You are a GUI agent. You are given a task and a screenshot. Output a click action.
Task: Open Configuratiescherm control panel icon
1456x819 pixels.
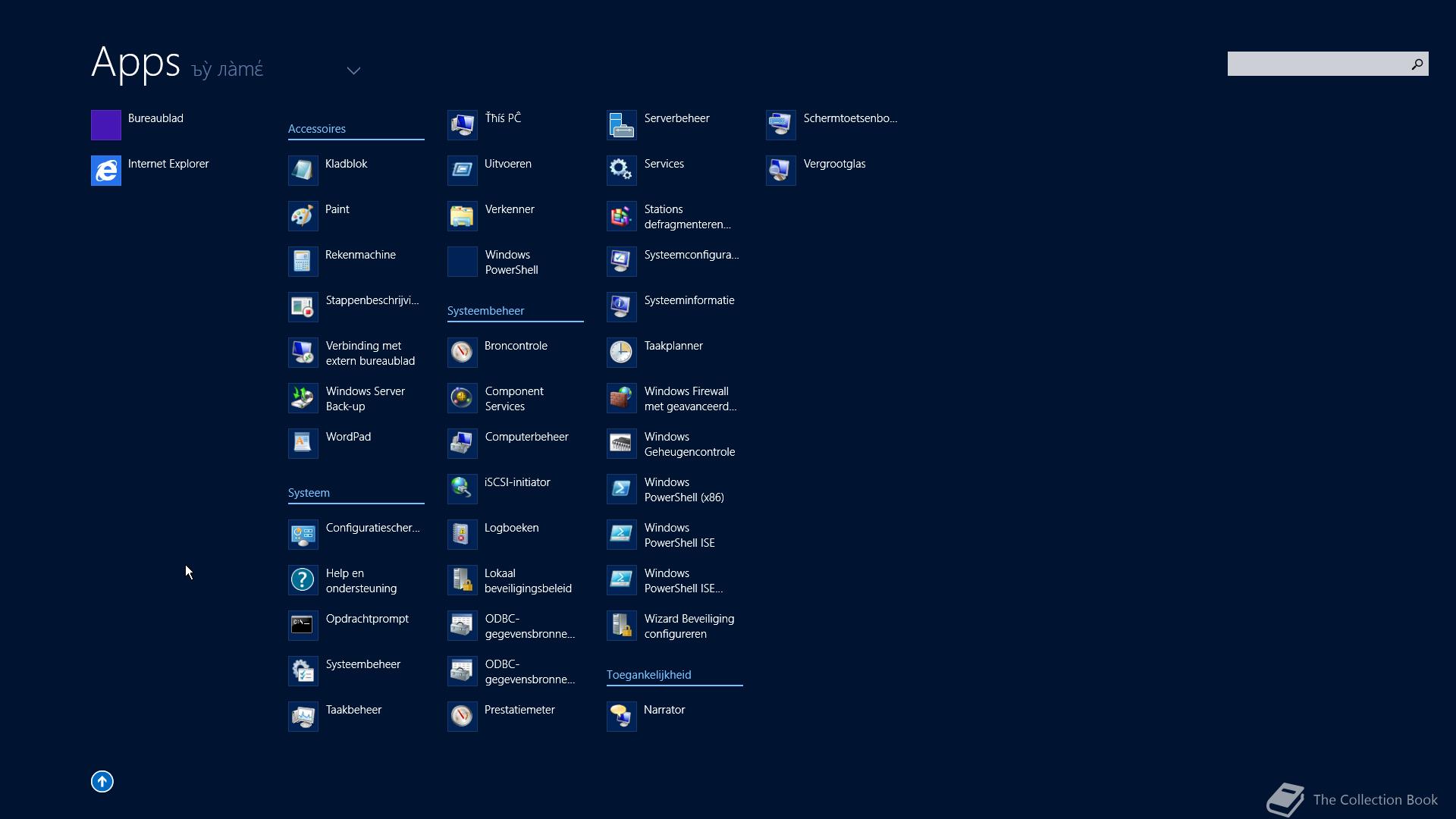click(x=303, y=535)
